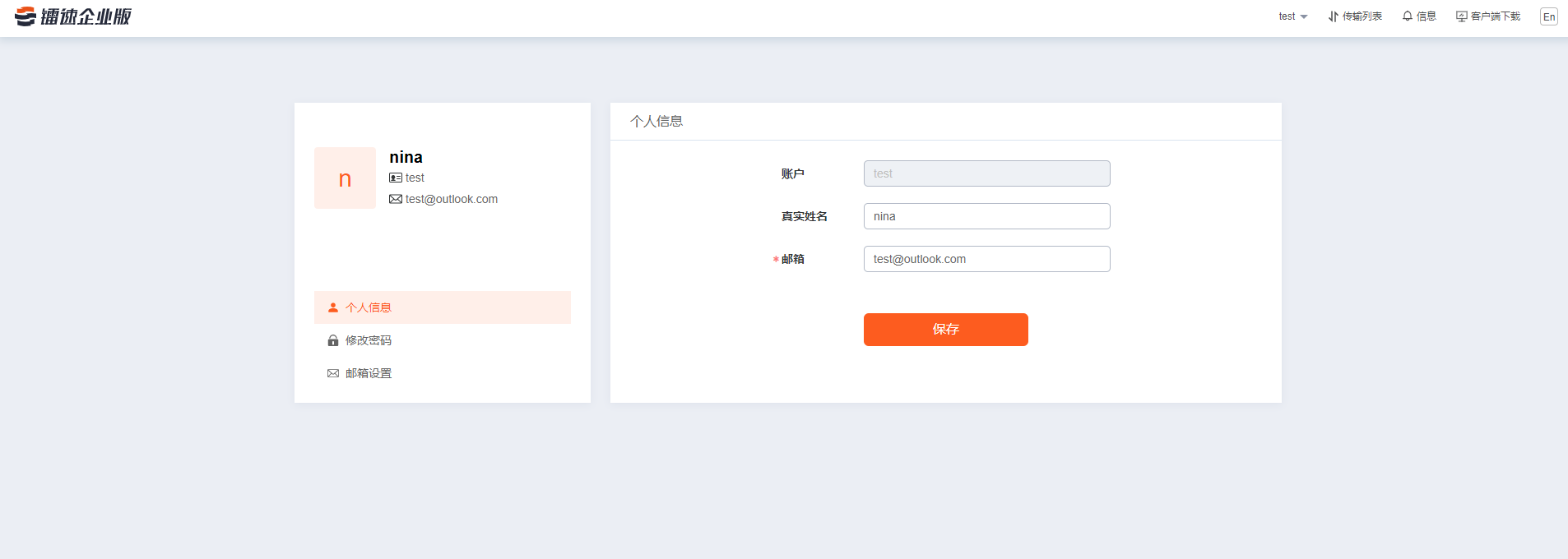The height and width of the screenshot is (559, 1568).
Task: Click the person icon beside 个人信息
Action: tap(333, 307)
